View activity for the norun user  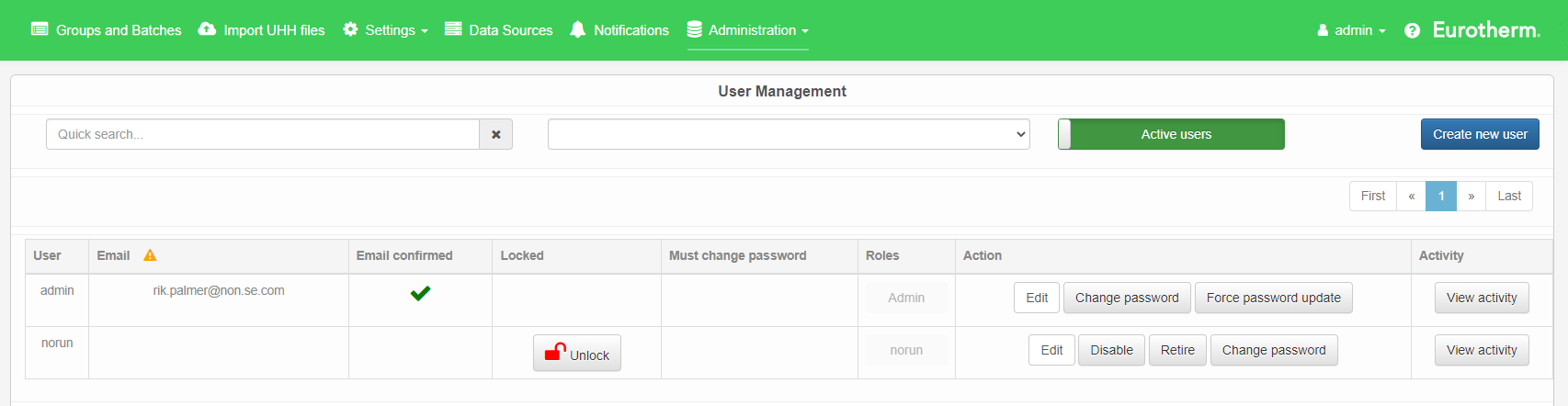click(1482, 350)
